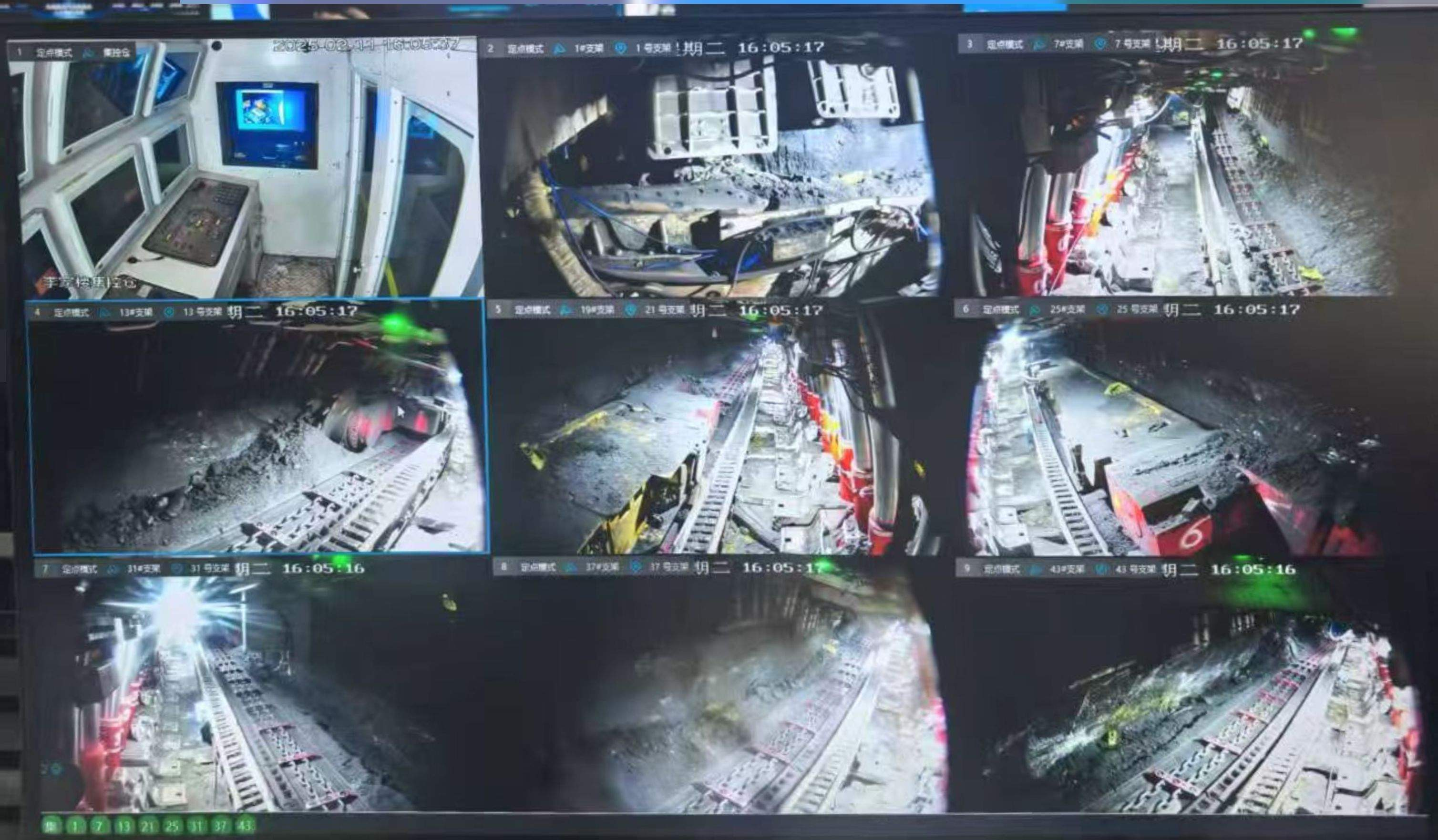Click location pin icon in pane 2 header
This screenshot has height=840, width=1438.
(x=620, y=49)
